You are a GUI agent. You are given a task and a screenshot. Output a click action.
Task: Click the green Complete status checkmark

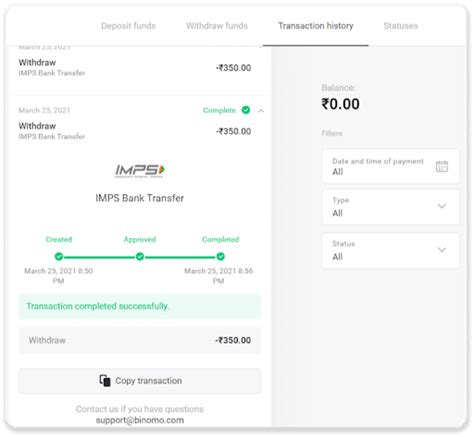246,110
